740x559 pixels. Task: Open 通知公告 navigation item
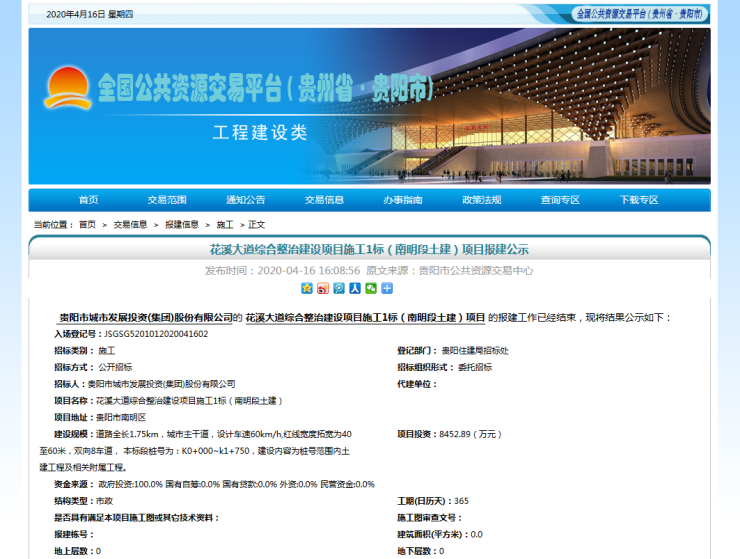[x=245, y=200]
